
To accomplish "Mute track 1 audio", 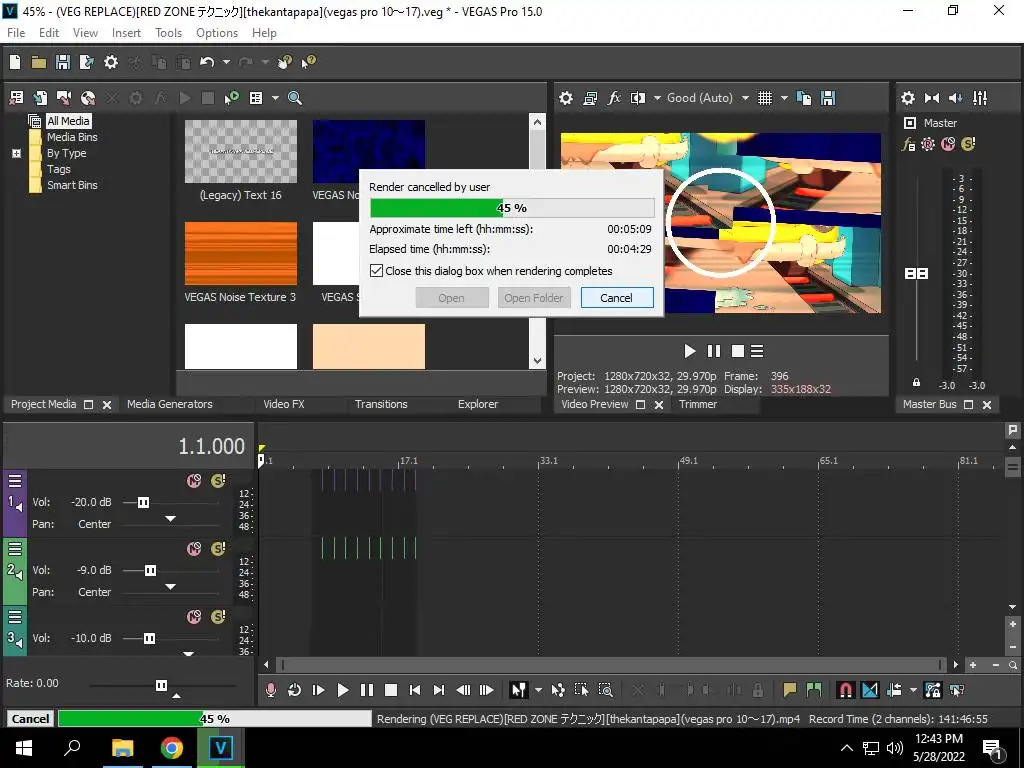I will click(194, 481).
